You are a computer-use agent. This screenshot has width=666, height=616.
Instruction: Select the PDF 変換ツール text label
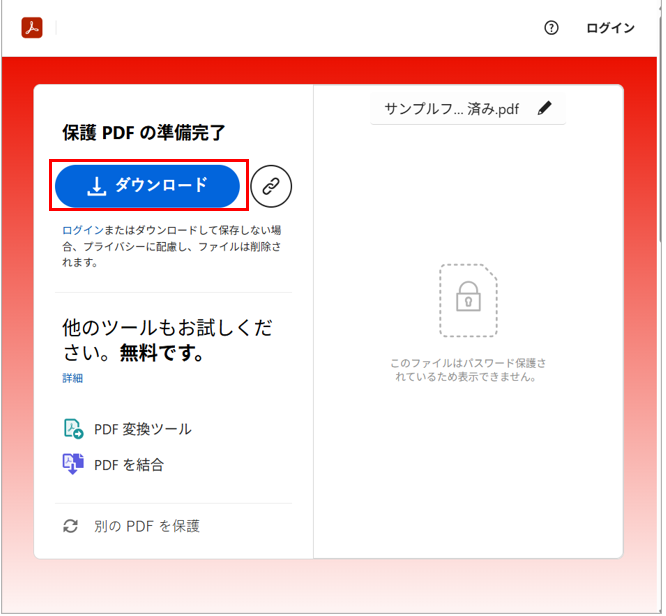143,429
